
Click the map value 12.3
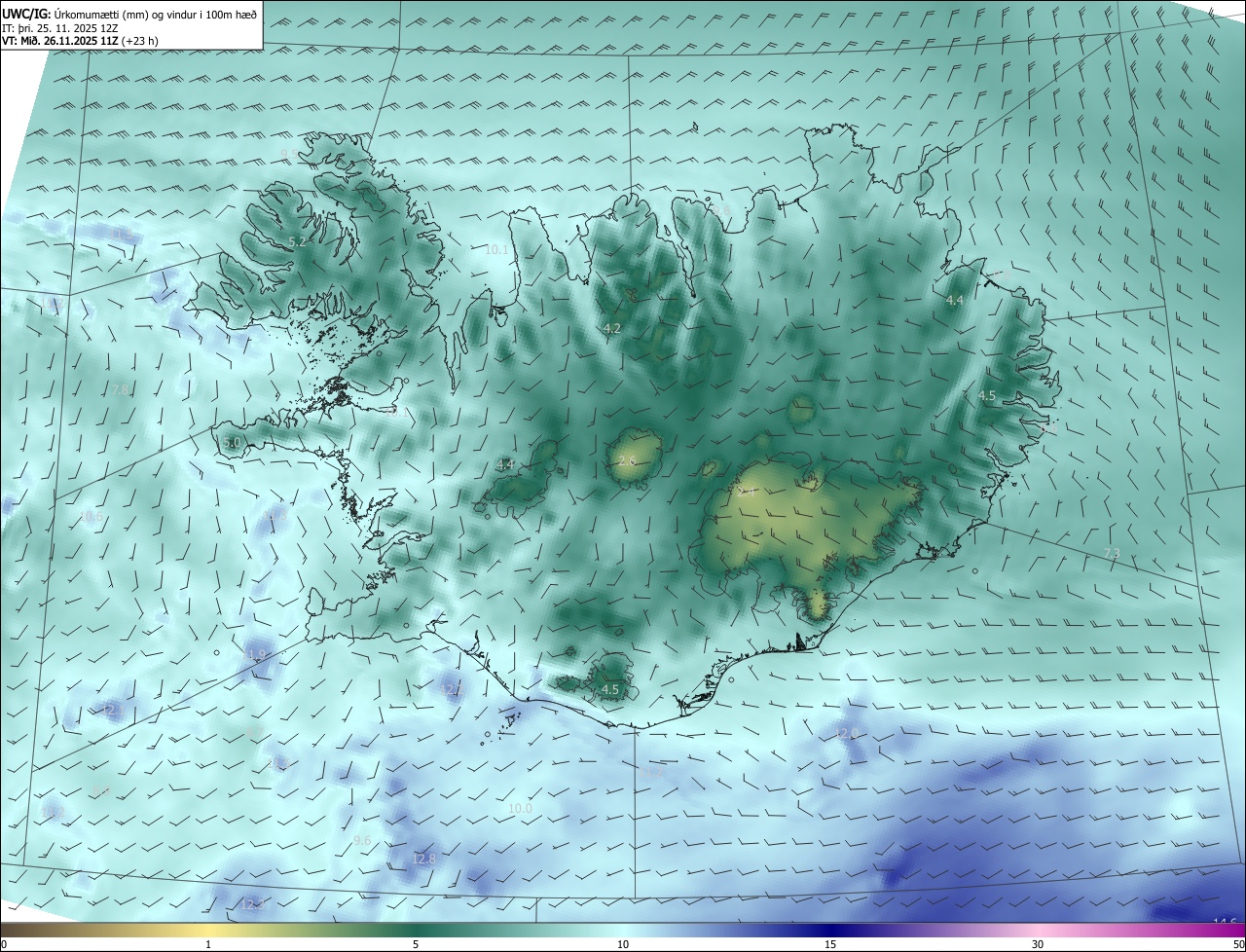pos(251,905)
